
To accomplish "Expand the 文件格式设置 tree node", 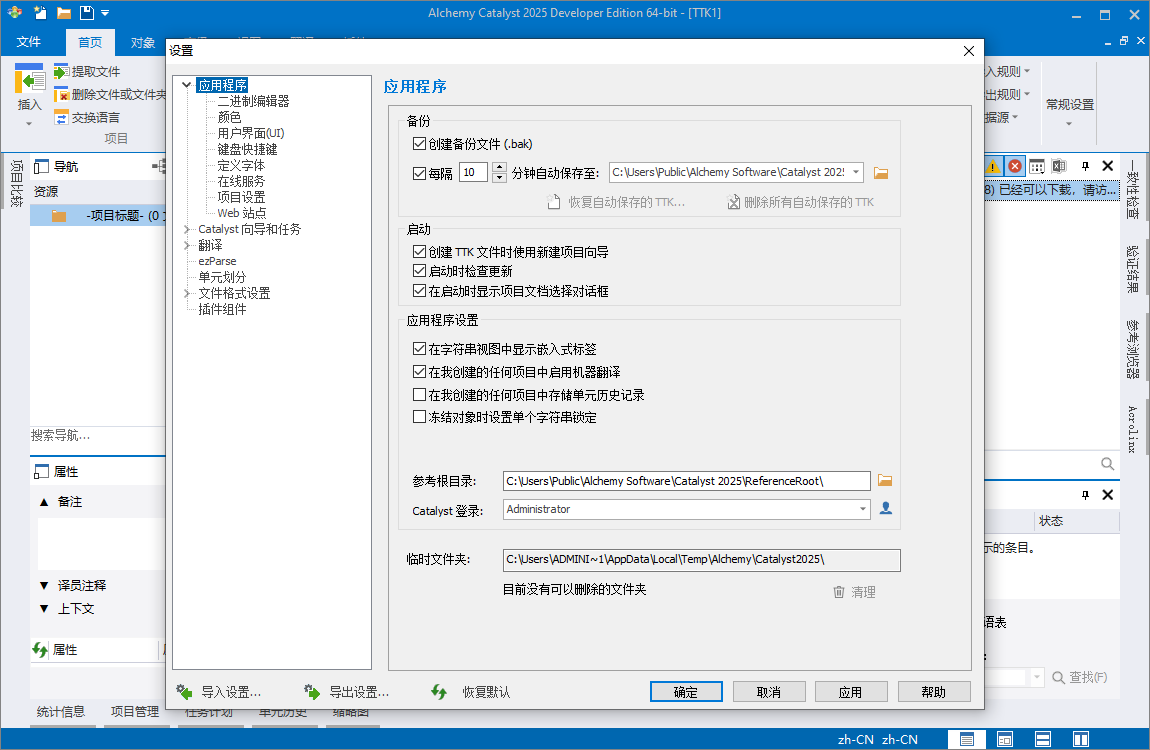I will click(x=187, y=293).
